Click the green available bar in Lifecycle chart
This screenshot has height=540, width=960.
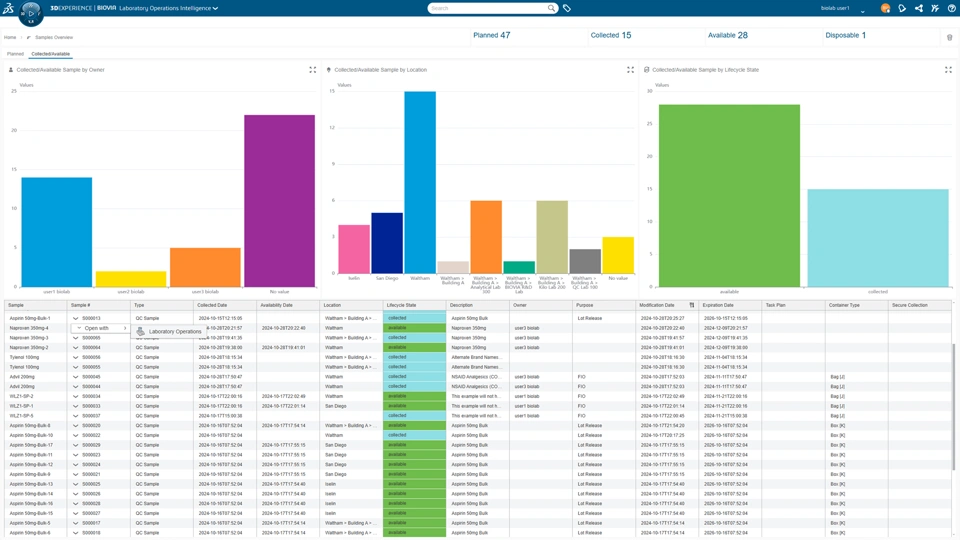729,196
